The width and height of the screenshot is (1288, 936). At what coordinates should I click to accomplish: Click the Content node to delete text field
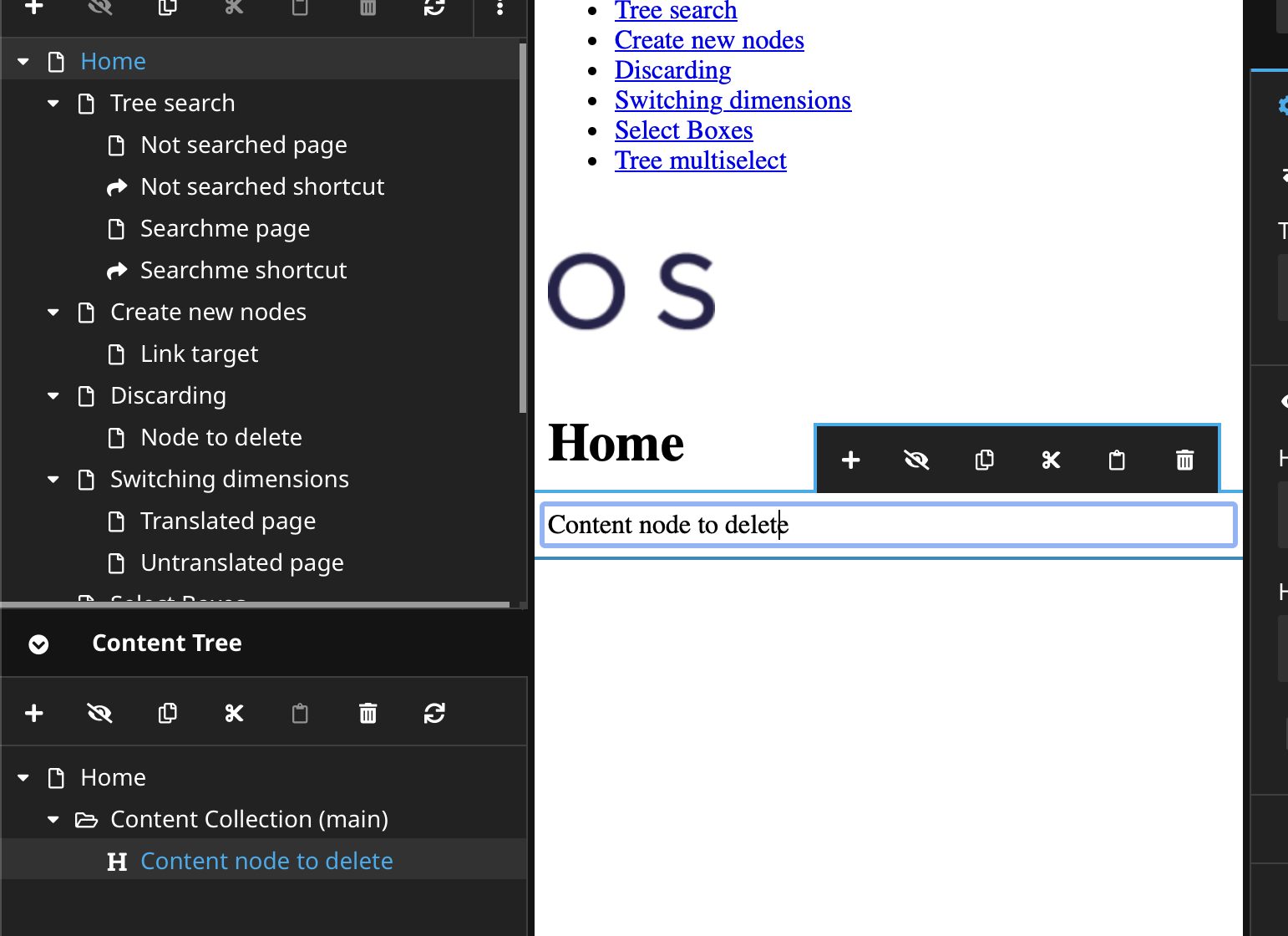888,525
